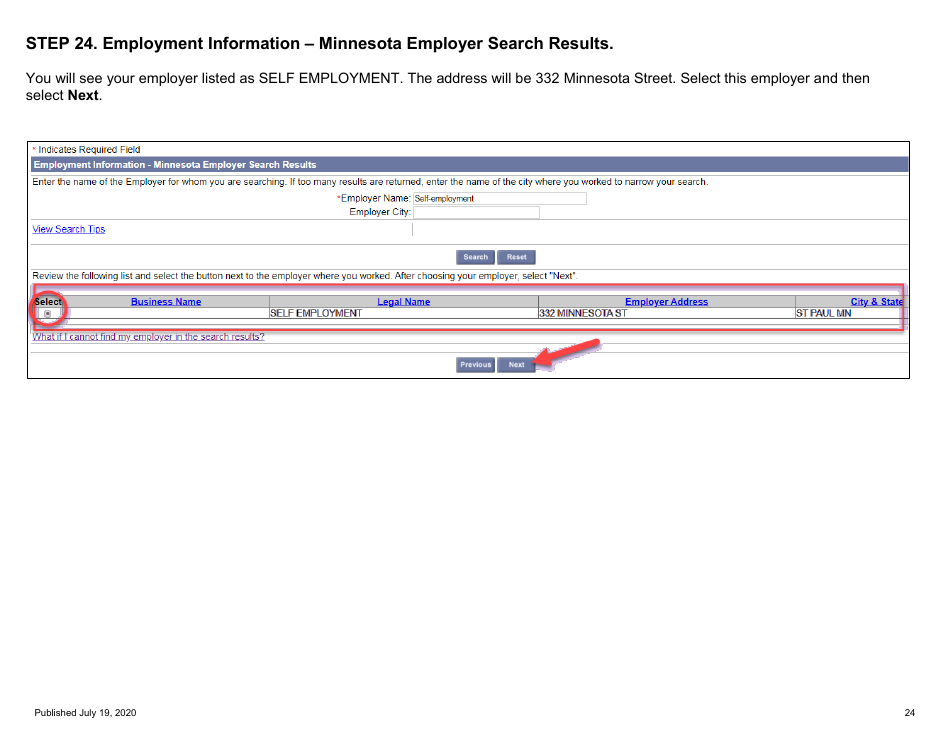Select the SELF EMPLOYMENT row in results table
Image resolution: width=950 pixels, height=735 pixels.
[315, 312]
